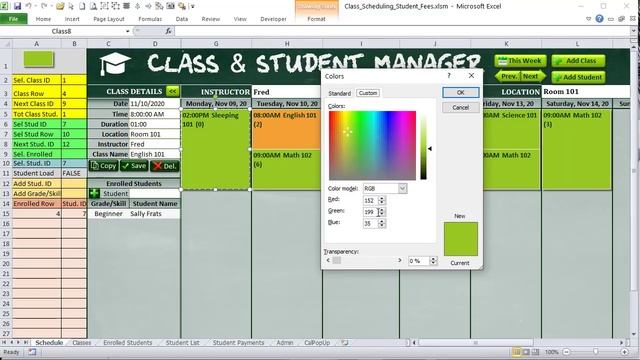This screenshot has height=360, width=640.
Task: Click the Blue value spinner
Action: click(382, 223)
